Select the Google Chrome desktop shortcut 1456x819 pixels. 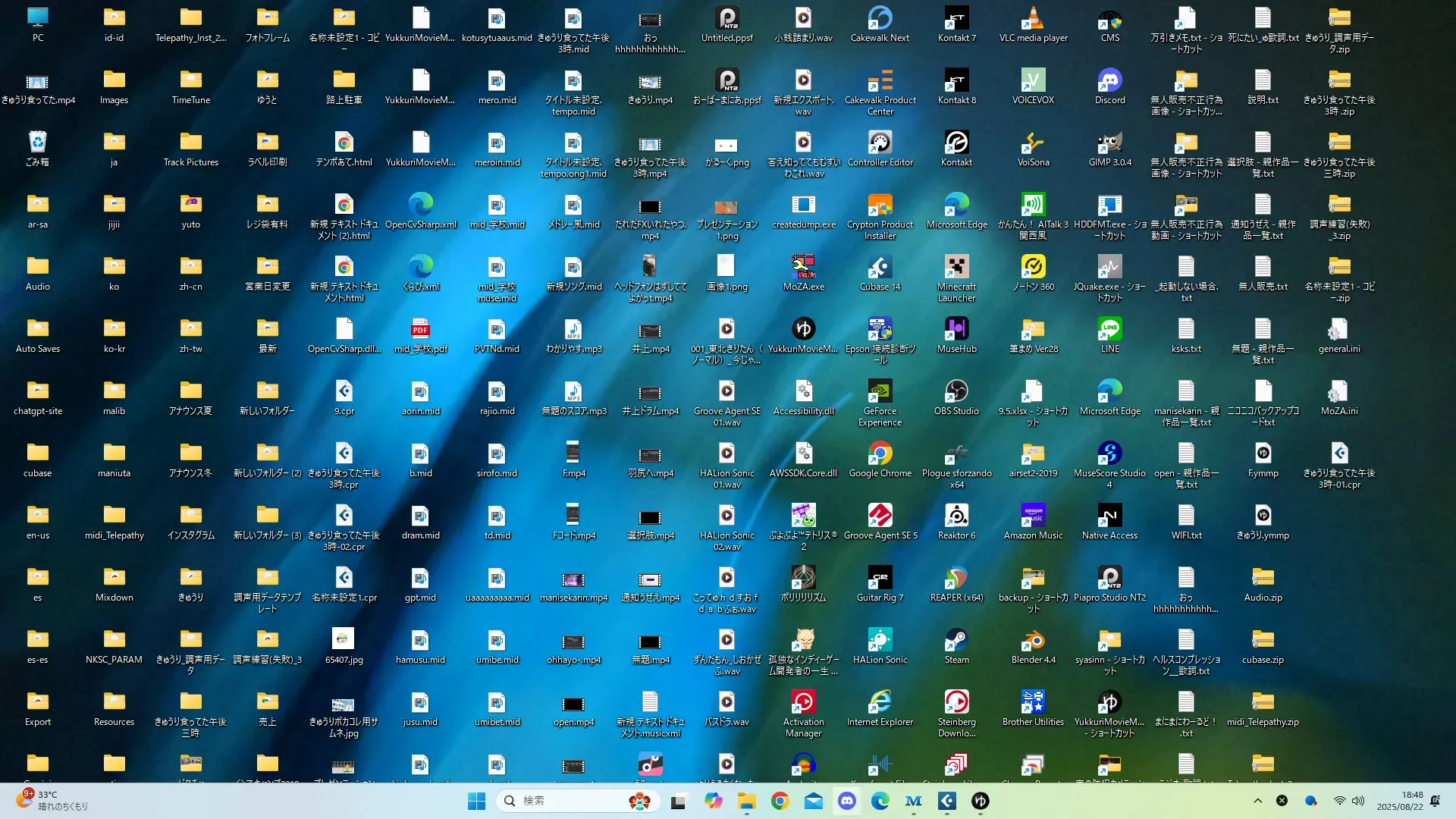[880, 454]
